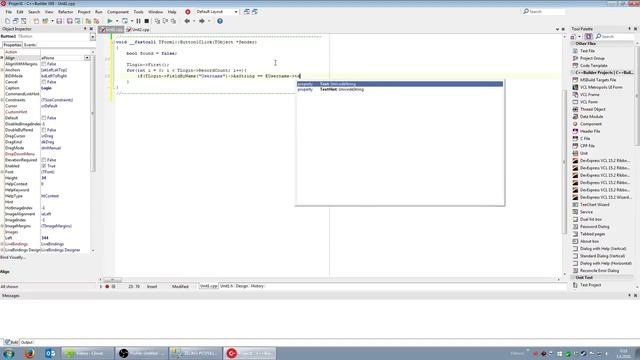The image size is (640, 360).
Task: Open Firefox from the taskbar
Action: pyautogui.click(x=29, y=353)
